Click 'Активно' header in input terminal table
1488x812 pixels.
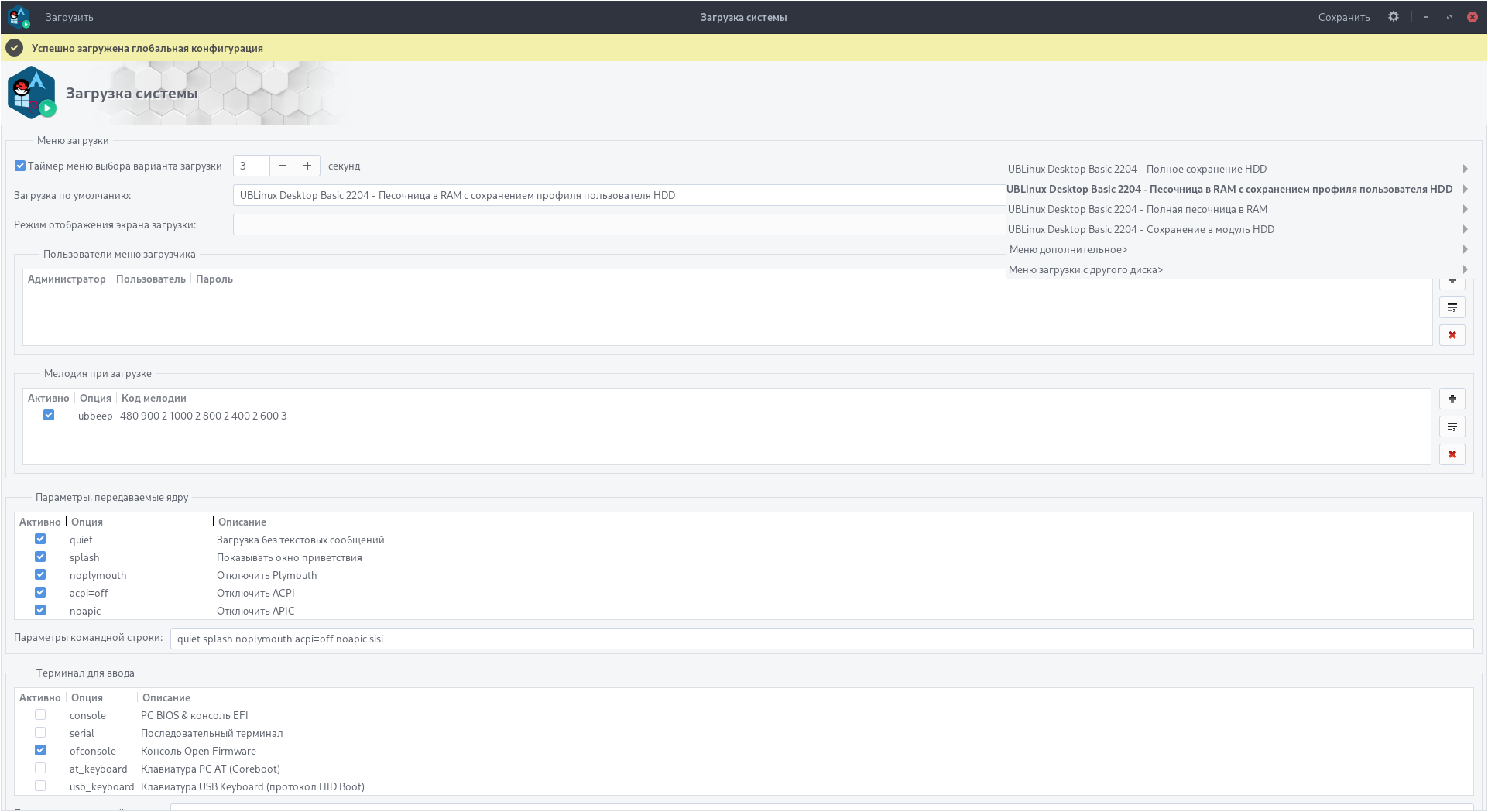point(40,697)
